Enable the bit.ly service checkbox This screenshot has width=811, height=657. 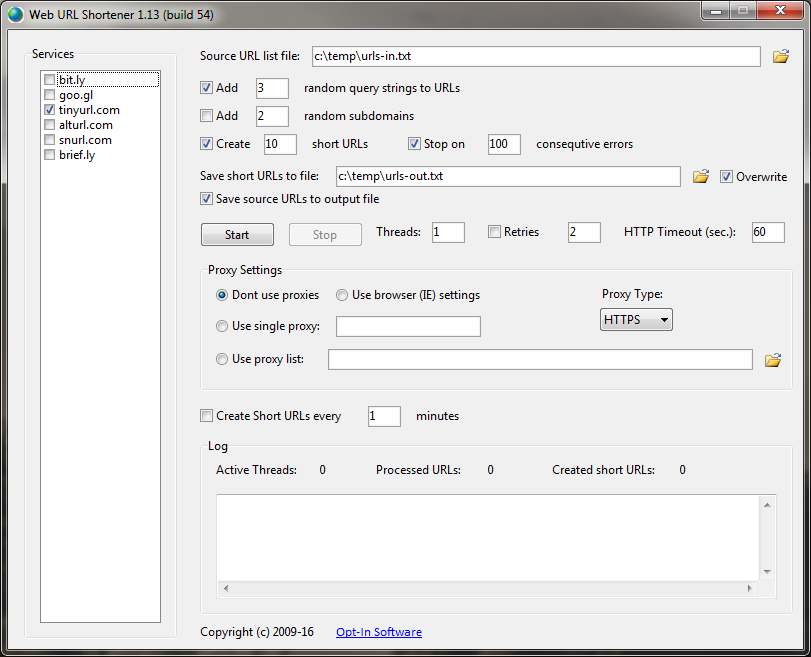tap(49, 80)
